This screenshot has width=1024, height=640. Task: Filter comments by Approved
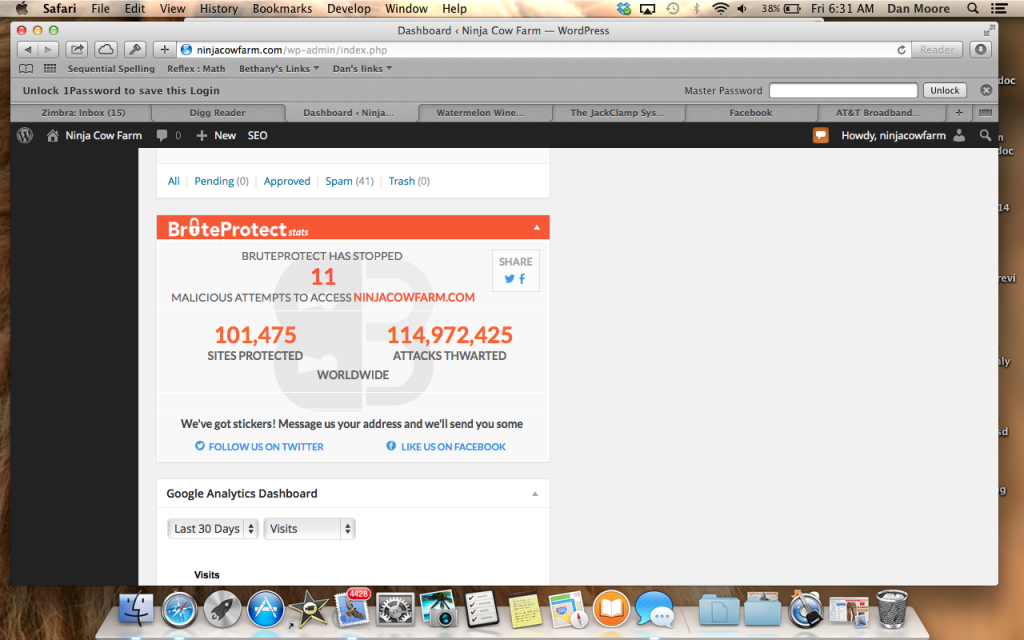point(287,181)
